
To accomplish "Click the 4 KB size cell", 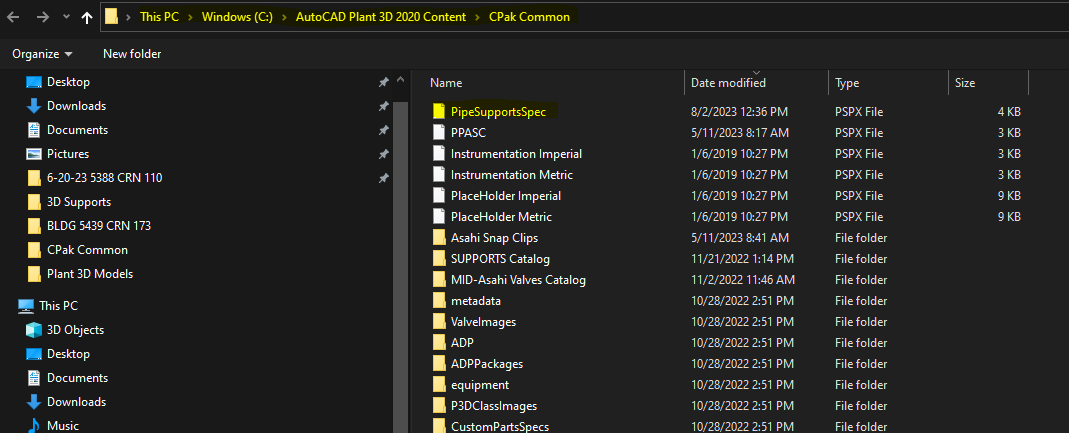I will tap(1008, 111).
